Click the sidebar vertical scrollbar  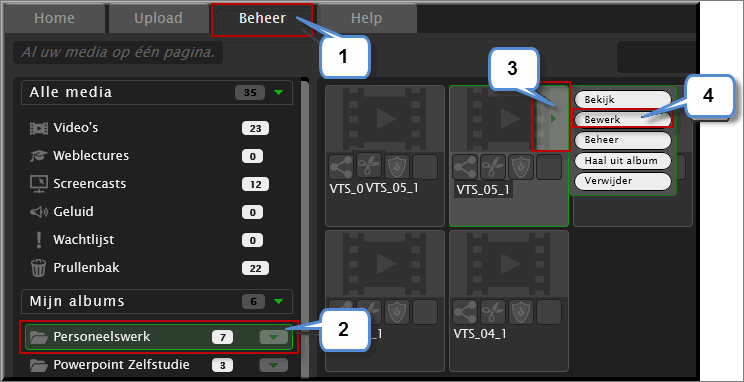coord(305,228)
